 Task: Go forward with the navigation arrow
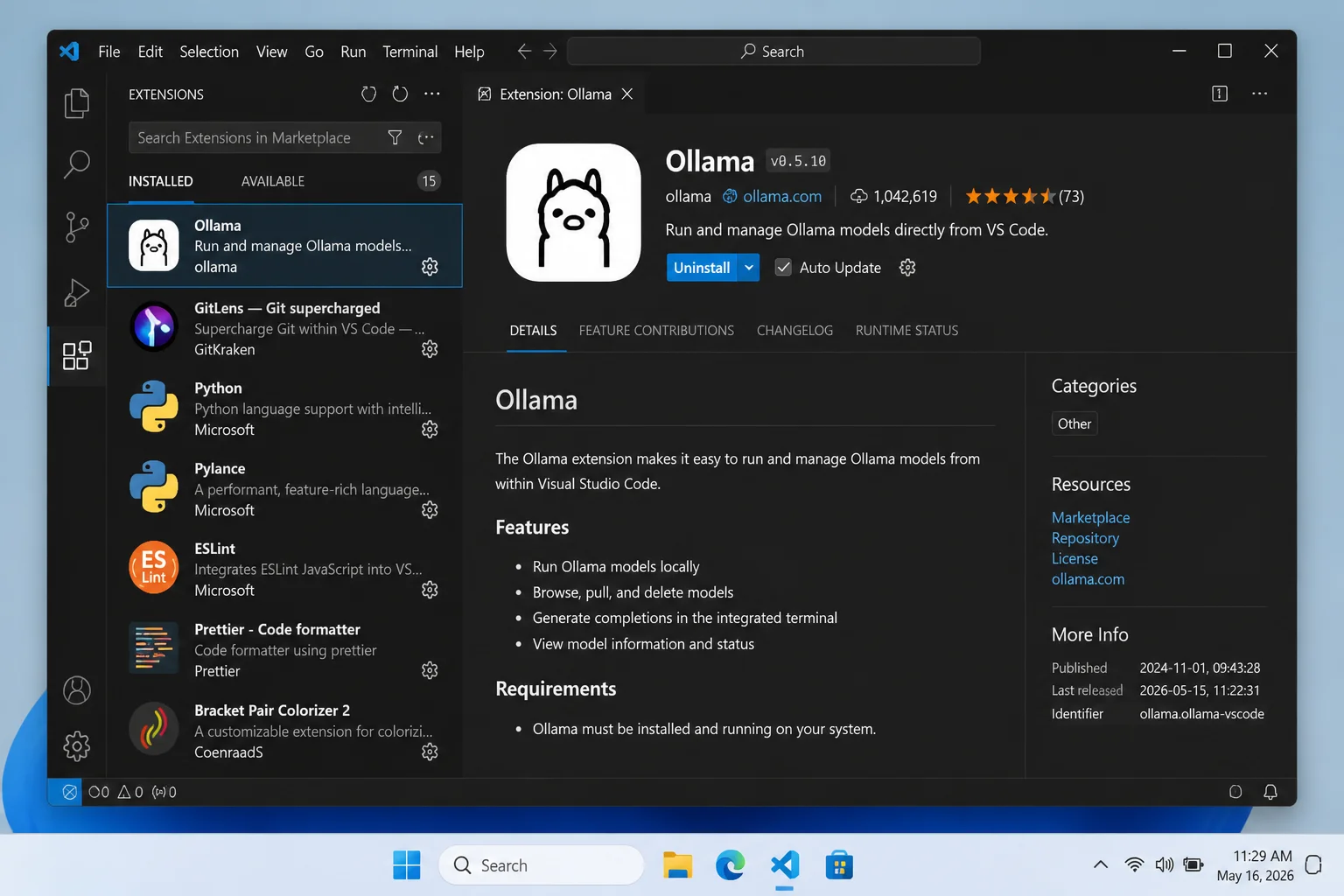tap(550, 52)
